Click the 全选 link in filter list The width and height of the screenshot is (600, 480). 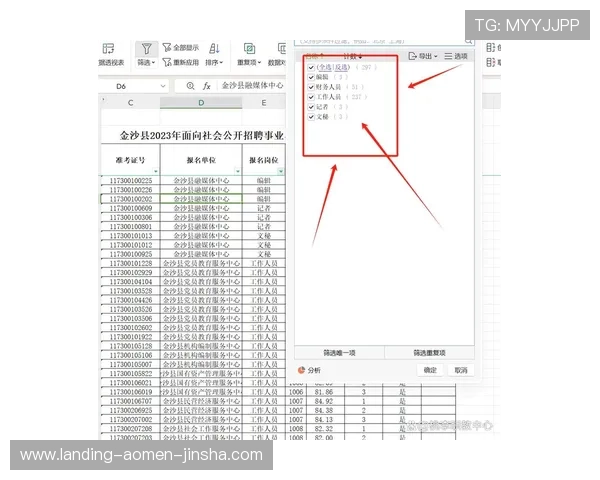325,67
